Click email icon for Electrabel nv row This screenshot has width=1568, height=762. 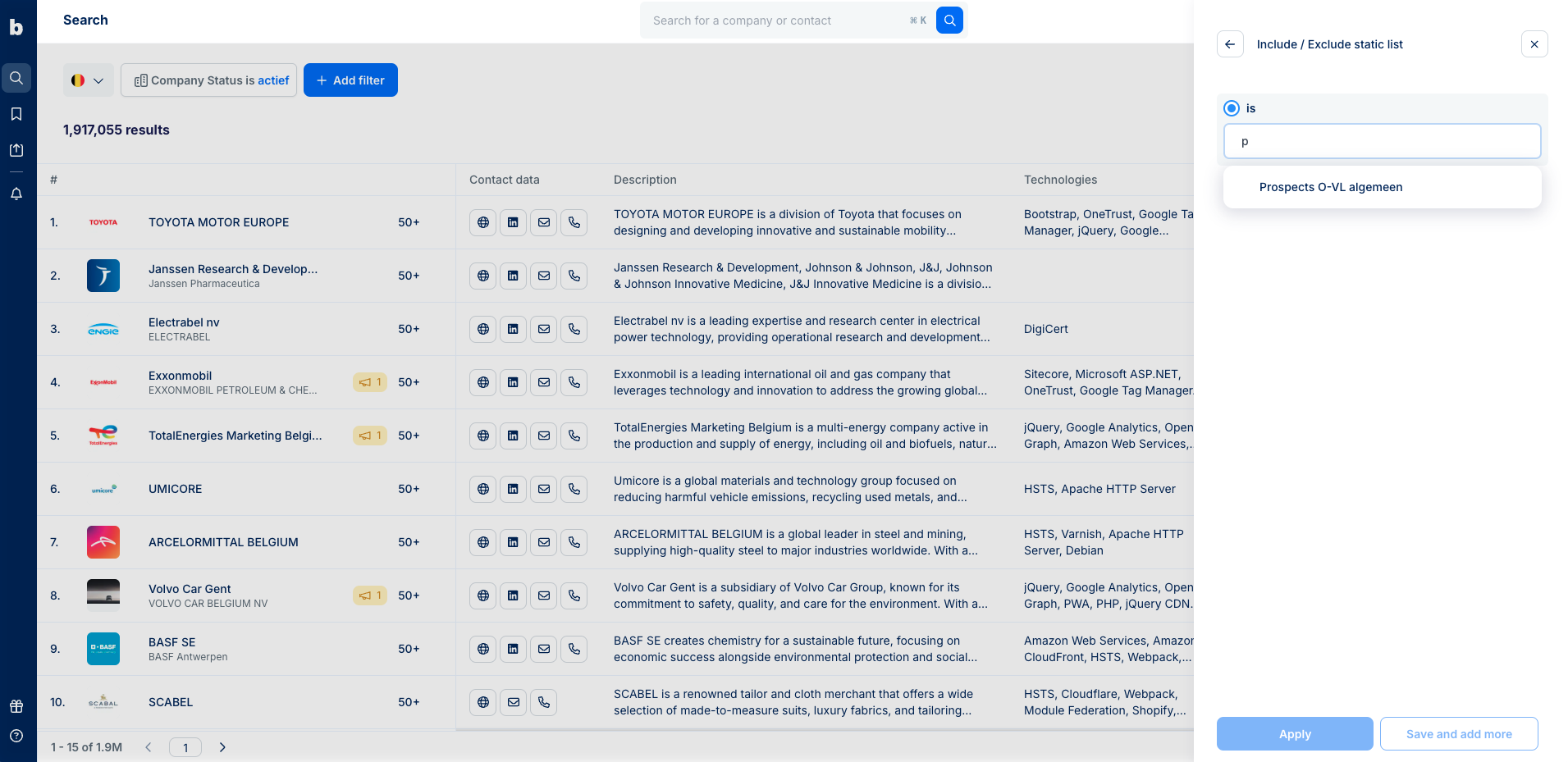tap(544, 329)
